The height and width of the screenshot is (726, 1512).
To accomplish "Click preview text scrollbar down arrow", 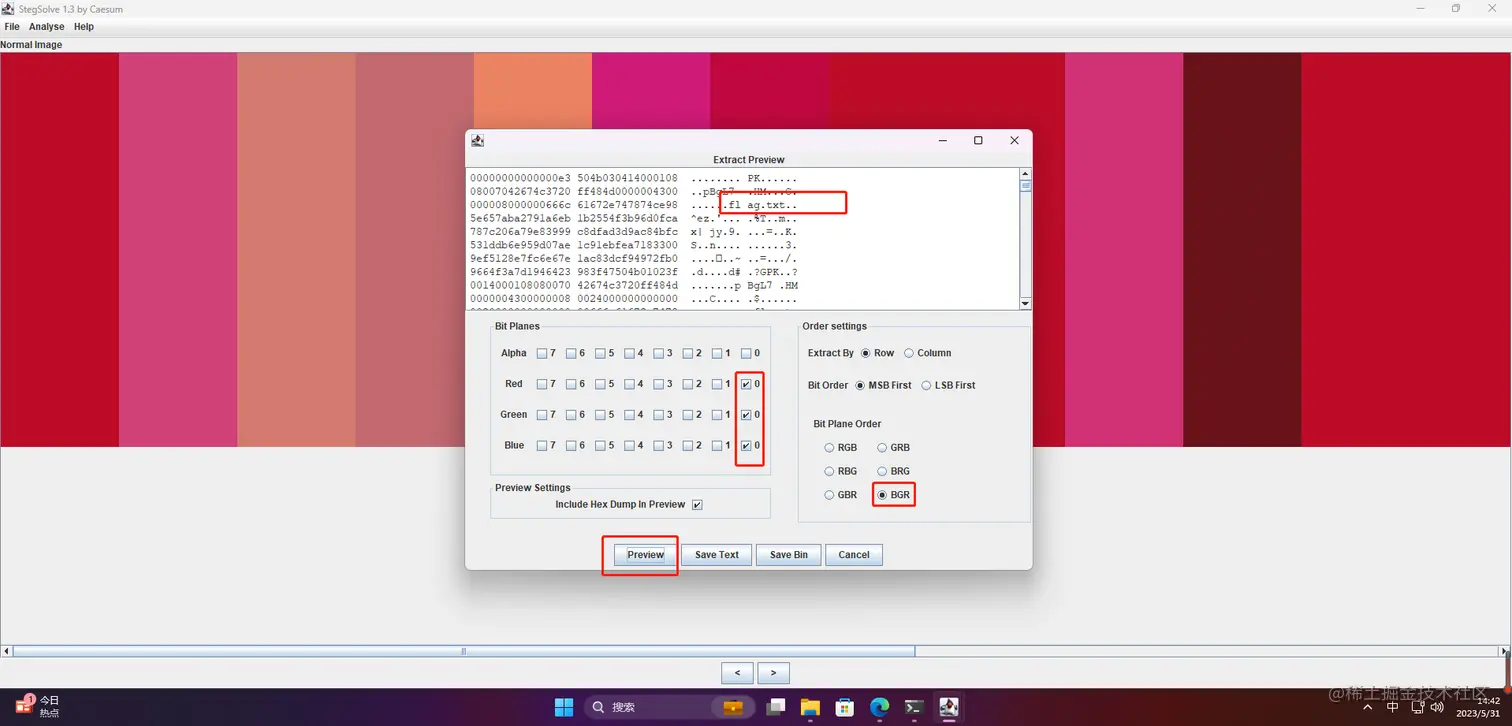I will 1025,303.
